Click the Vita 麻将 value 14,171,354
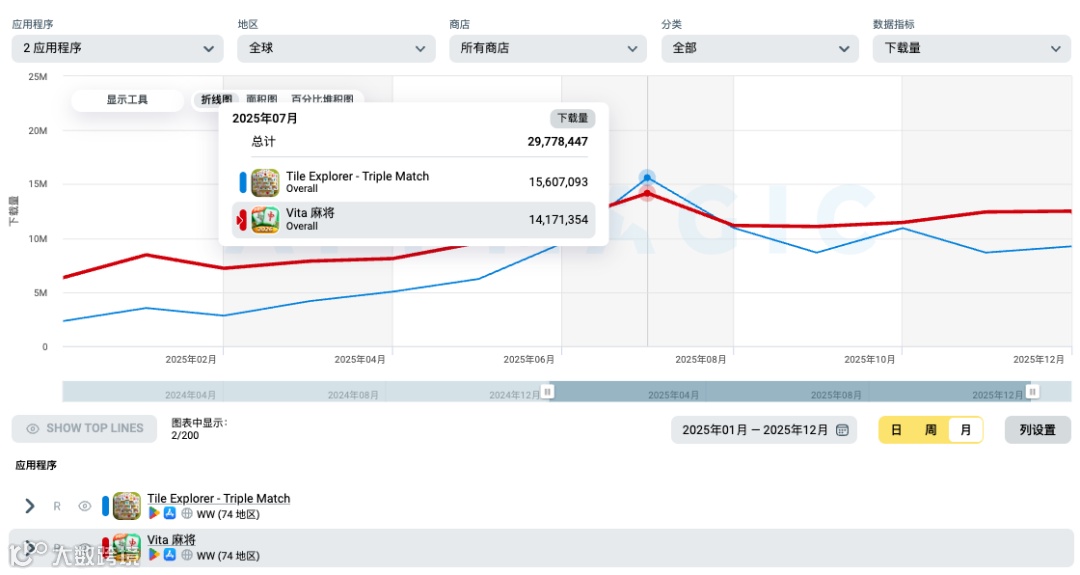The image size is (1080, 575). 558,220
